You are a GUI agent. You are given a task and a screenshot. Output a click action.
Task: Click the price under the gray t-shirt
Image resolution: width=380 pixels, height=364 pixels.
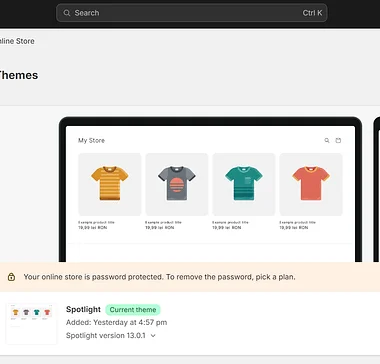click(160, 228)
